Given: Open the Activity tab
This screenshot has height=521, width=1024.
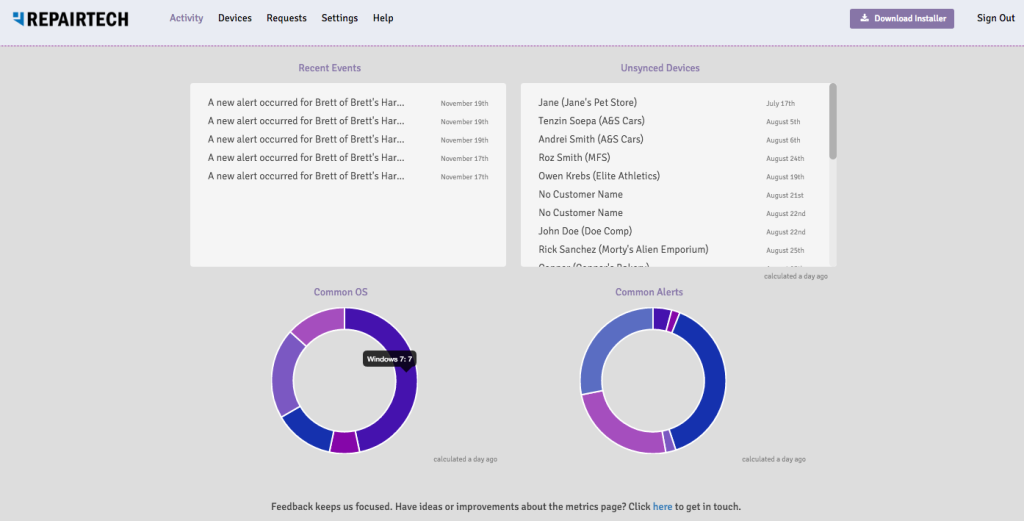Looking at the screenshot, I should [186, 18].
